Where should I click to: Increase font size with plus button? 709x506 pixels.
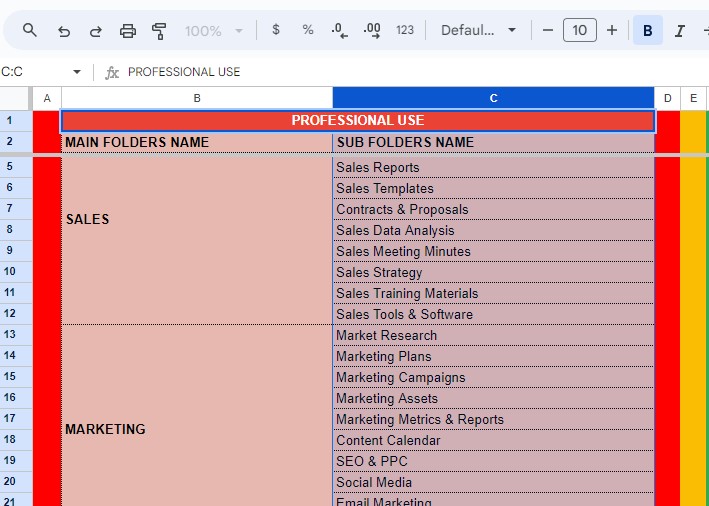612,30
